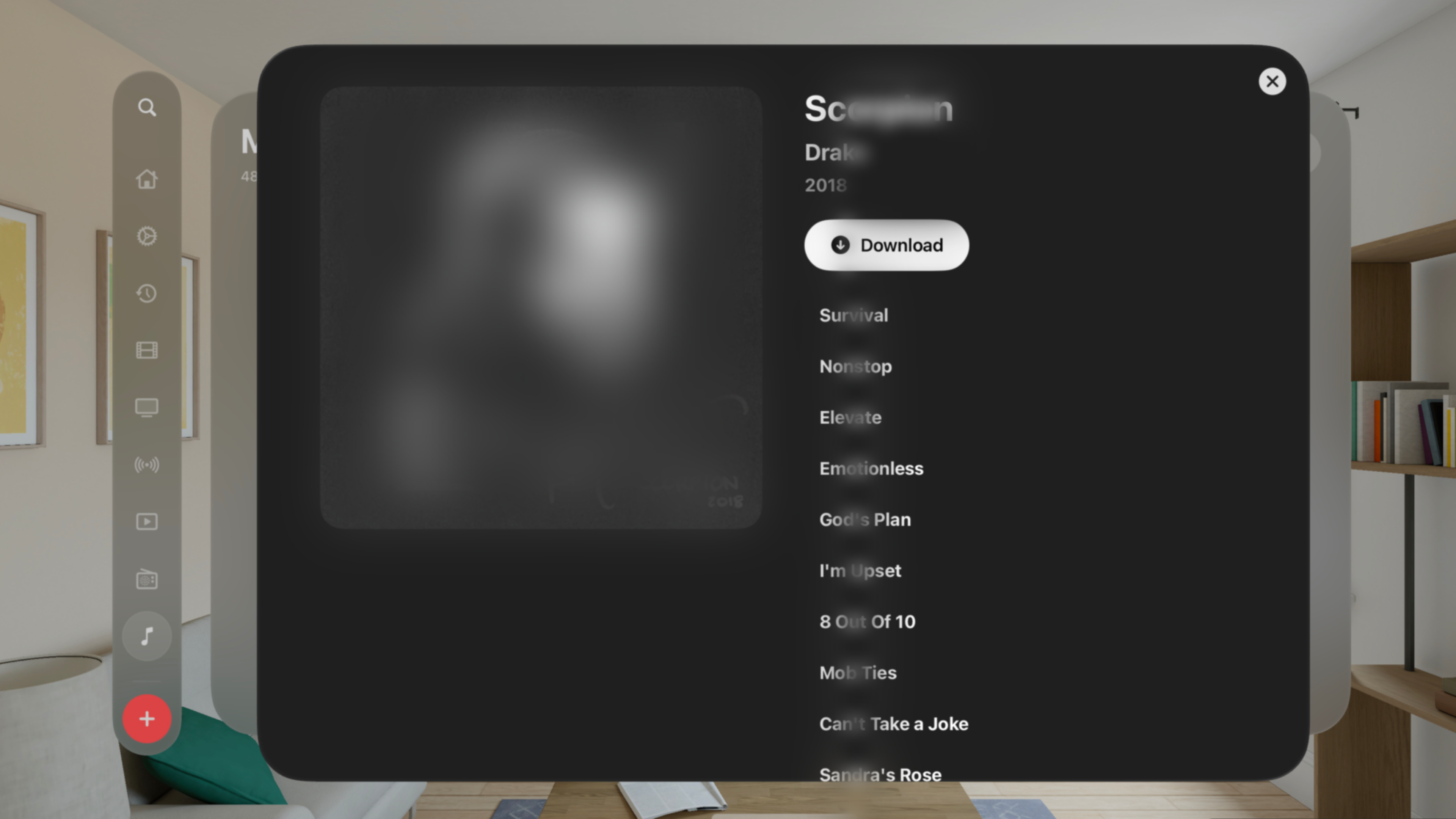Click the blurred album cover artwork
Viewport: 1456px width, 819px height.
[541, 308]
